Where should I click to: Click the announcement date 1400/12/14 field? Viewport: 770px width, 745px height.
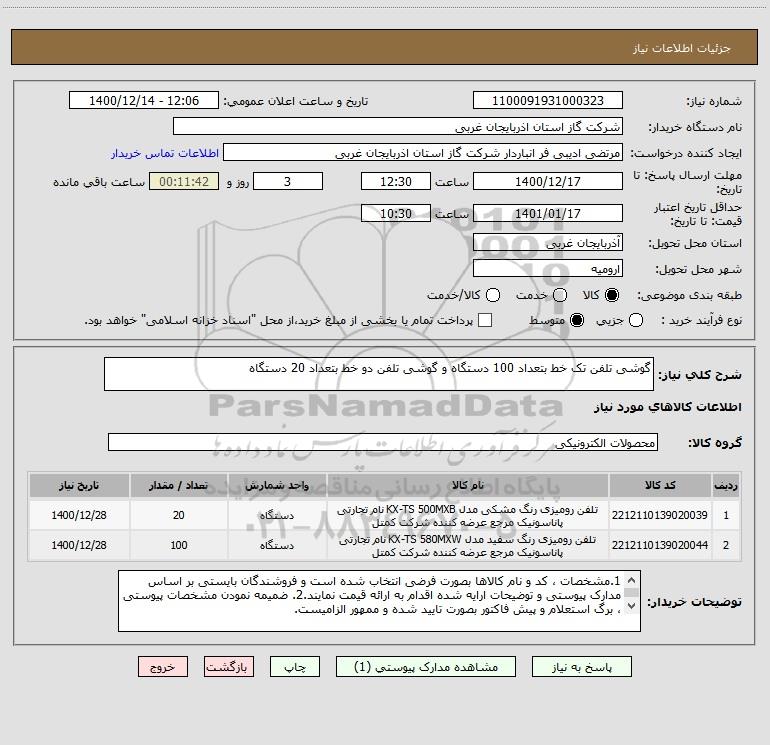(144, 100)
